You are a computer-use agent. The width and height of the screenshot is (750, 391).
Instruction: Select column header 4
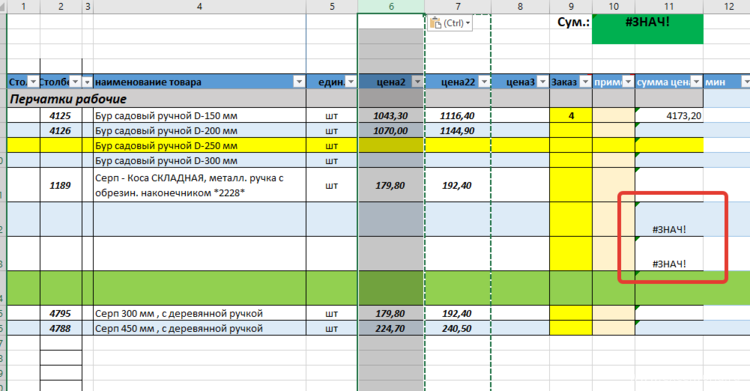click(x=199, y=6)
